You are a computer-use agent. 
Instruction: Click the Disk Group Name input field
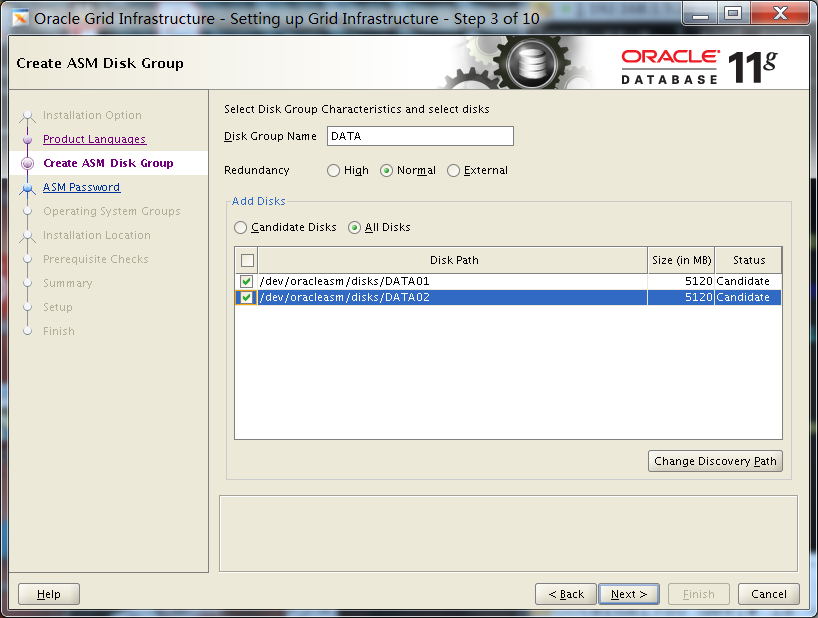(x=420, y=136)
